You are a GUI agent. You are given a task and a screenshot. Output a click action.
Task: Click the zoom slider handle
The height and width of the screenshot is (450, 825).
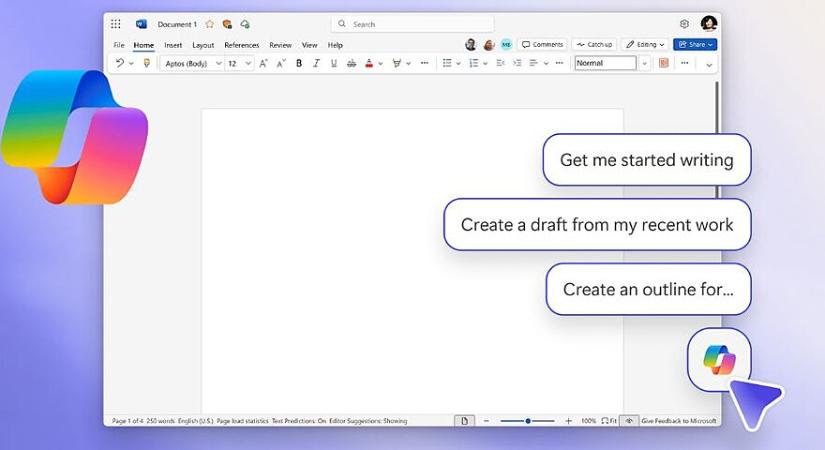(x=528, y=421)
